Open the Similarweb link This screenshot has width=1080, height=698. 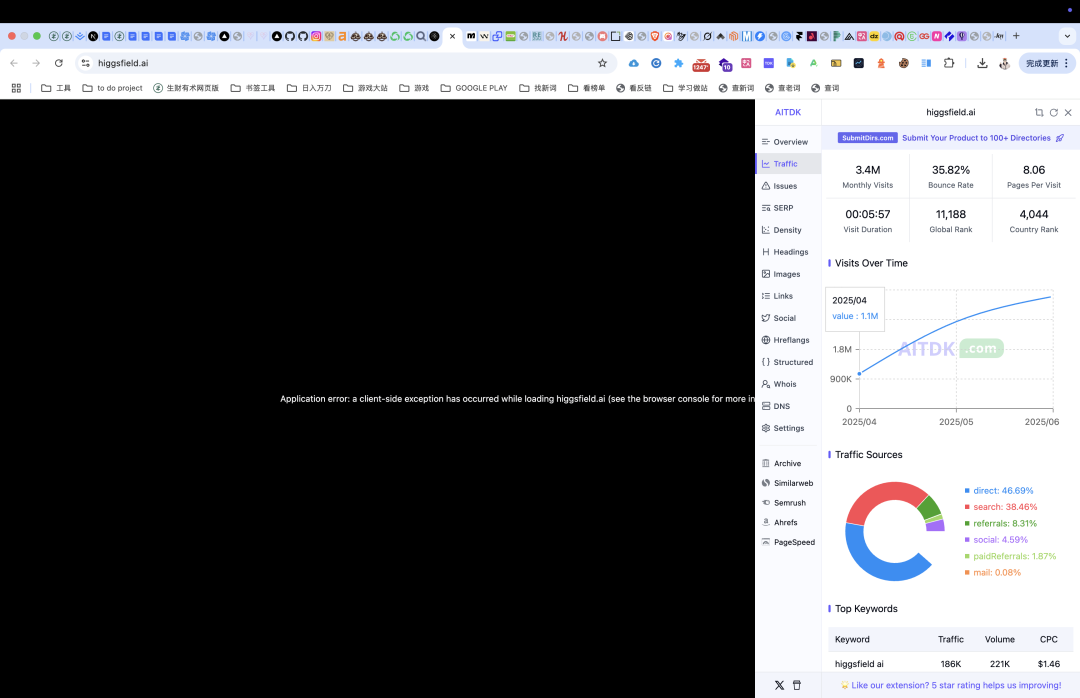pyautogui.click(x=787, y=484)
